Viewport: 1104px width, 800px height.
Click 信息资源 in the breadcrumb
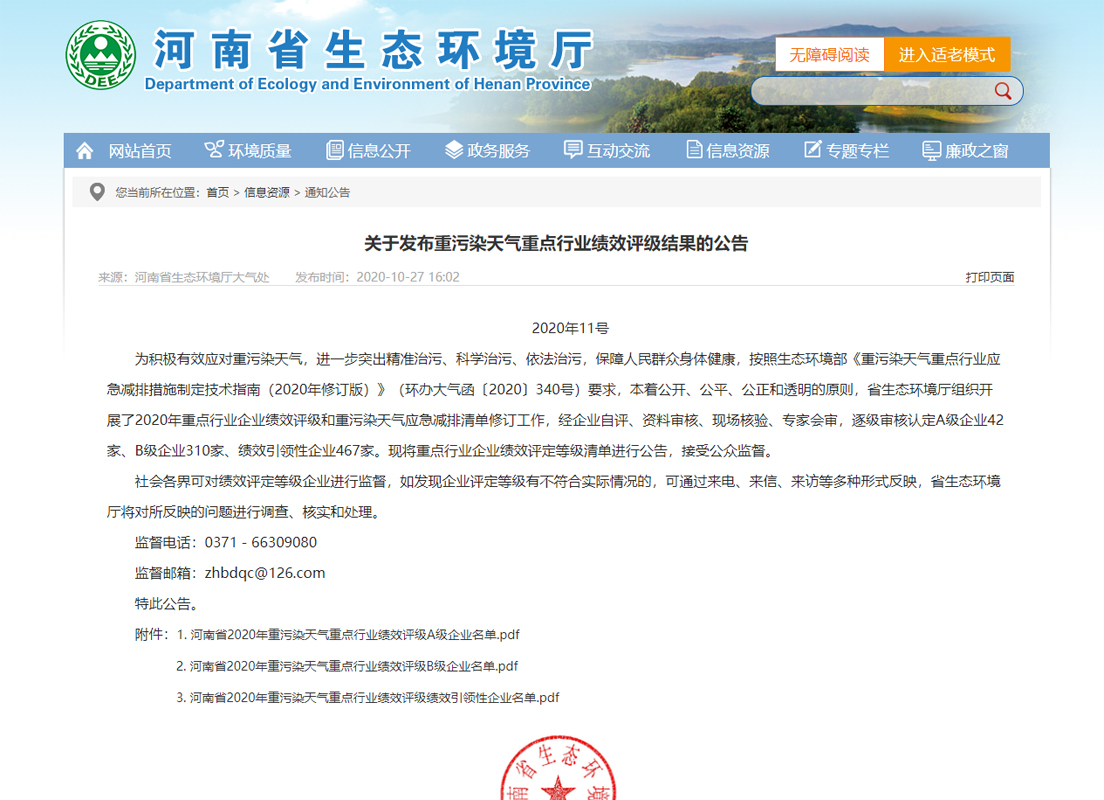point(267,192)
